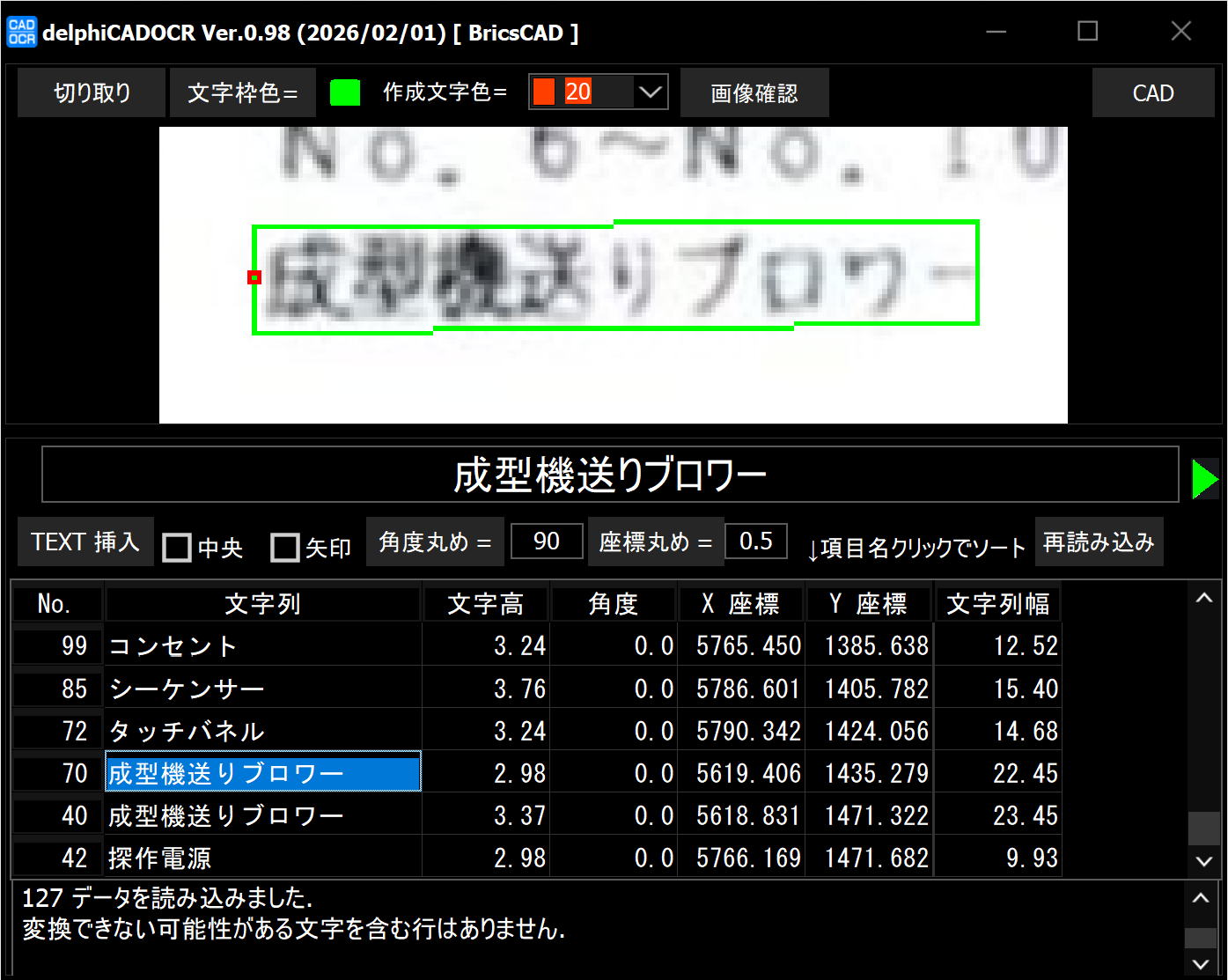Click the 座標丸め field showing 0.5

755,542
